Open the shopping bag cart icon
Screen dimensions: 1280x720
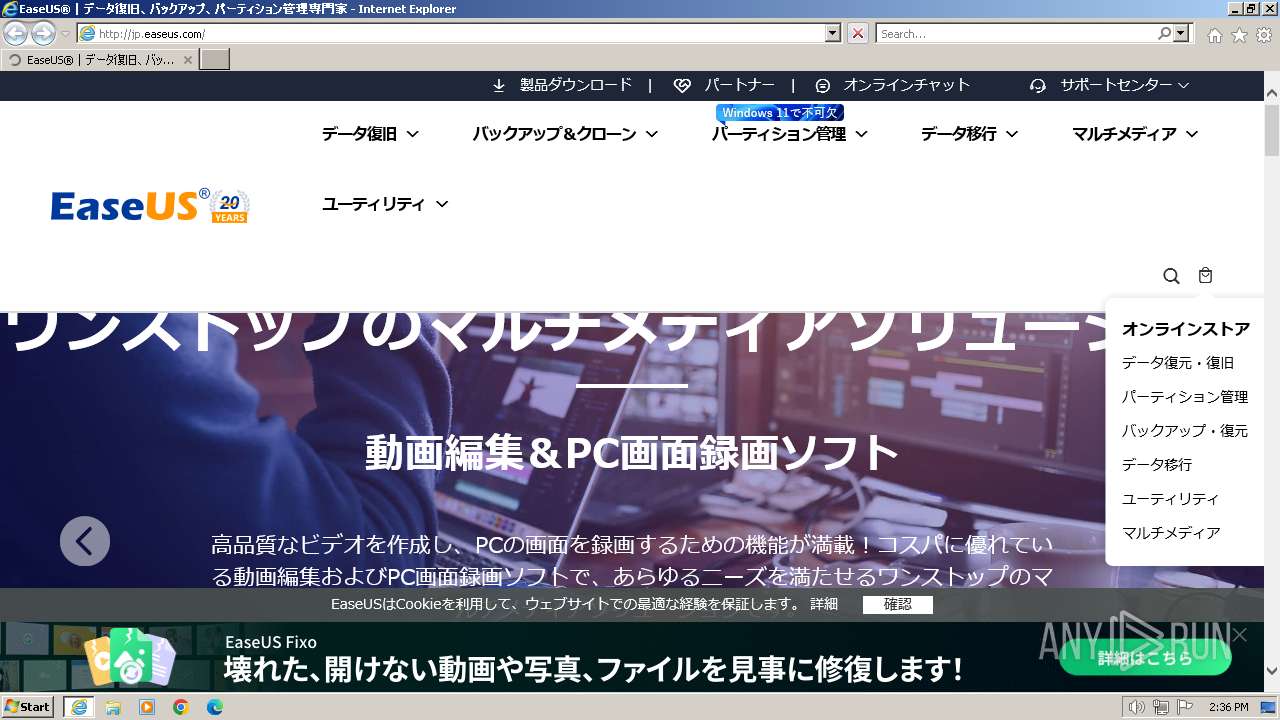point(1205,275)
